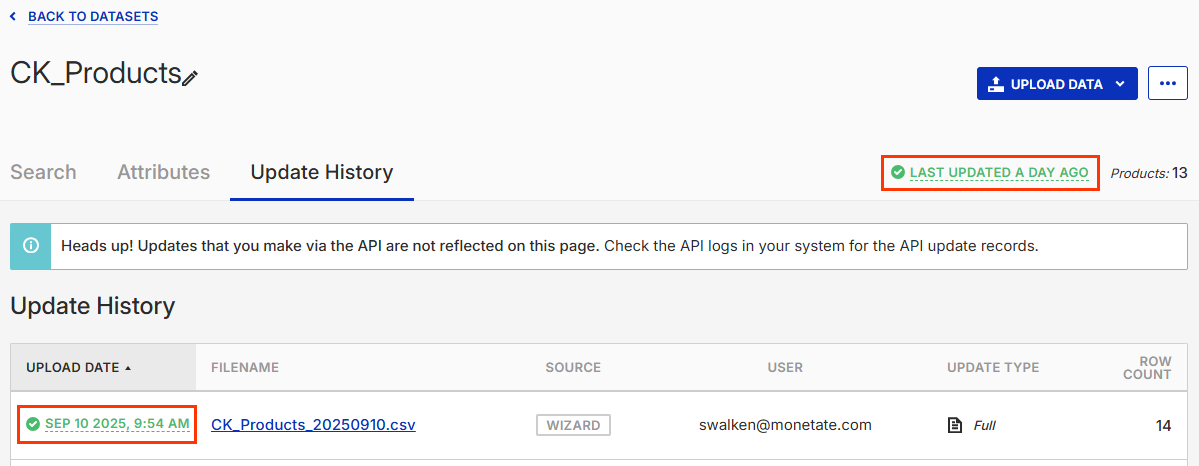Click the green checkmark beside Last Updated
1199x466 pixels.
coord(897,173)
